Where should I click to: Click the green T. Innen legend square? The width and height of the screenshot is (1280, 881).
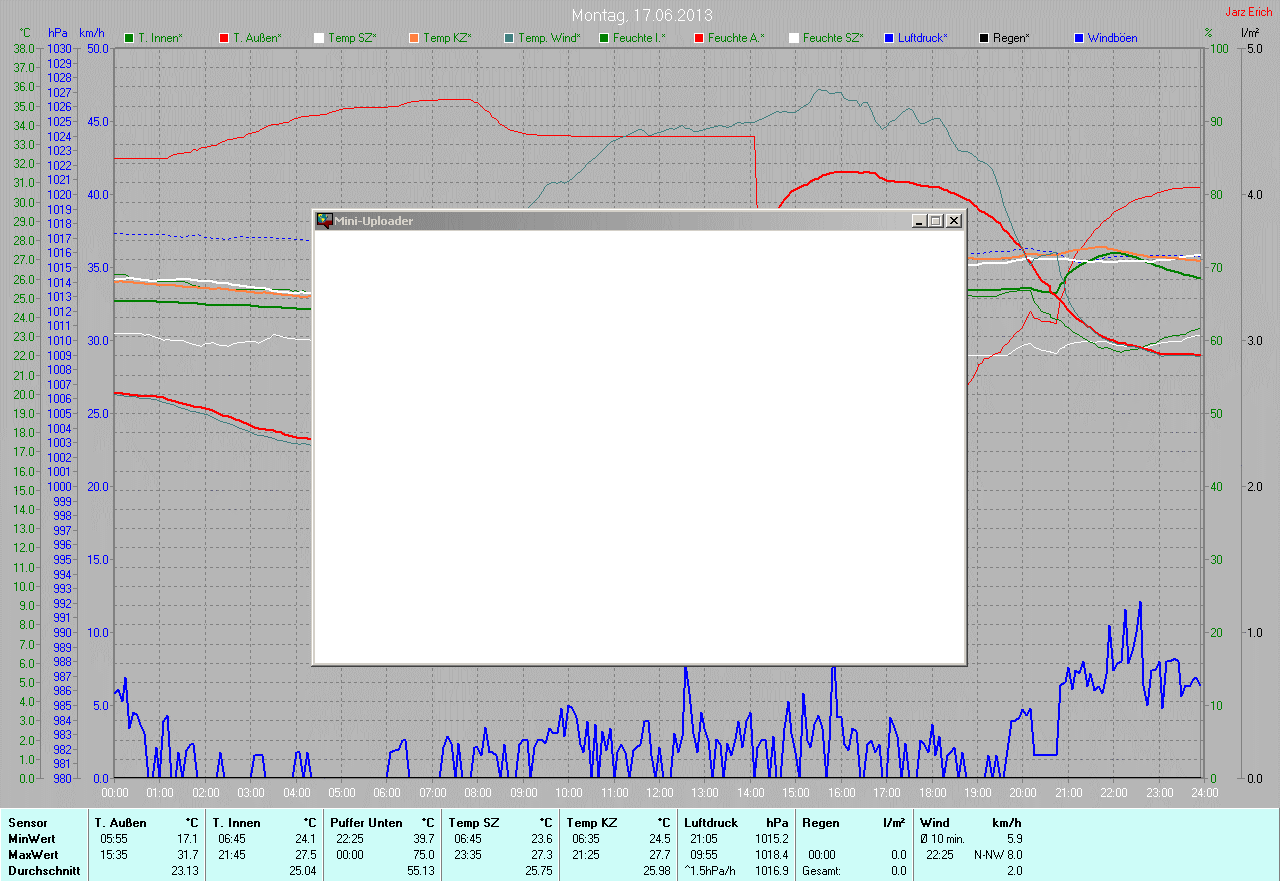coord(129,38)
